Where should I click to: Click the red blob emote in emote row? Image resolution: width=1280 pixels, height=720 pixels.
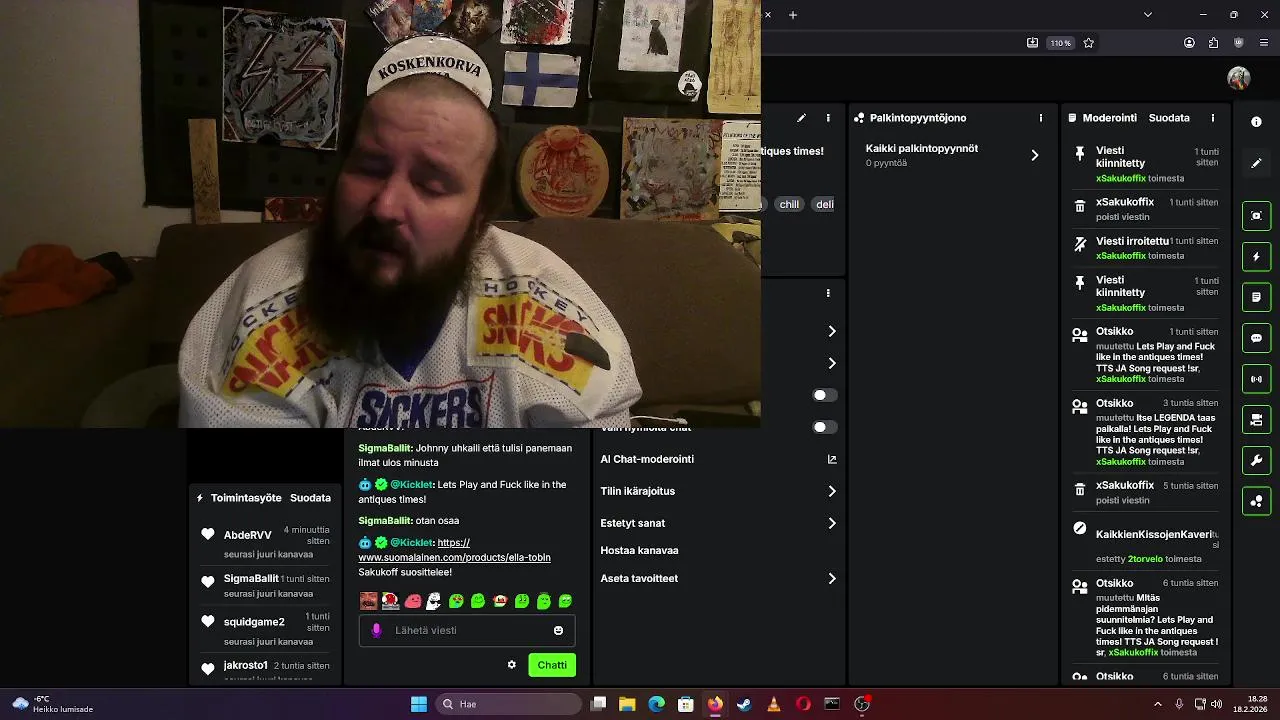[412, 601]
